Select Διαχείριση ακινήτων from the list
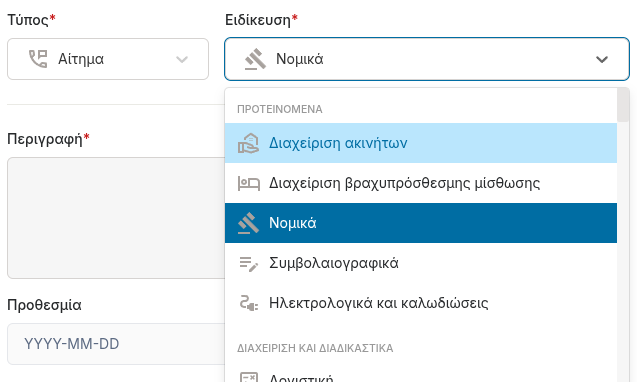 (x=421, y=143)
